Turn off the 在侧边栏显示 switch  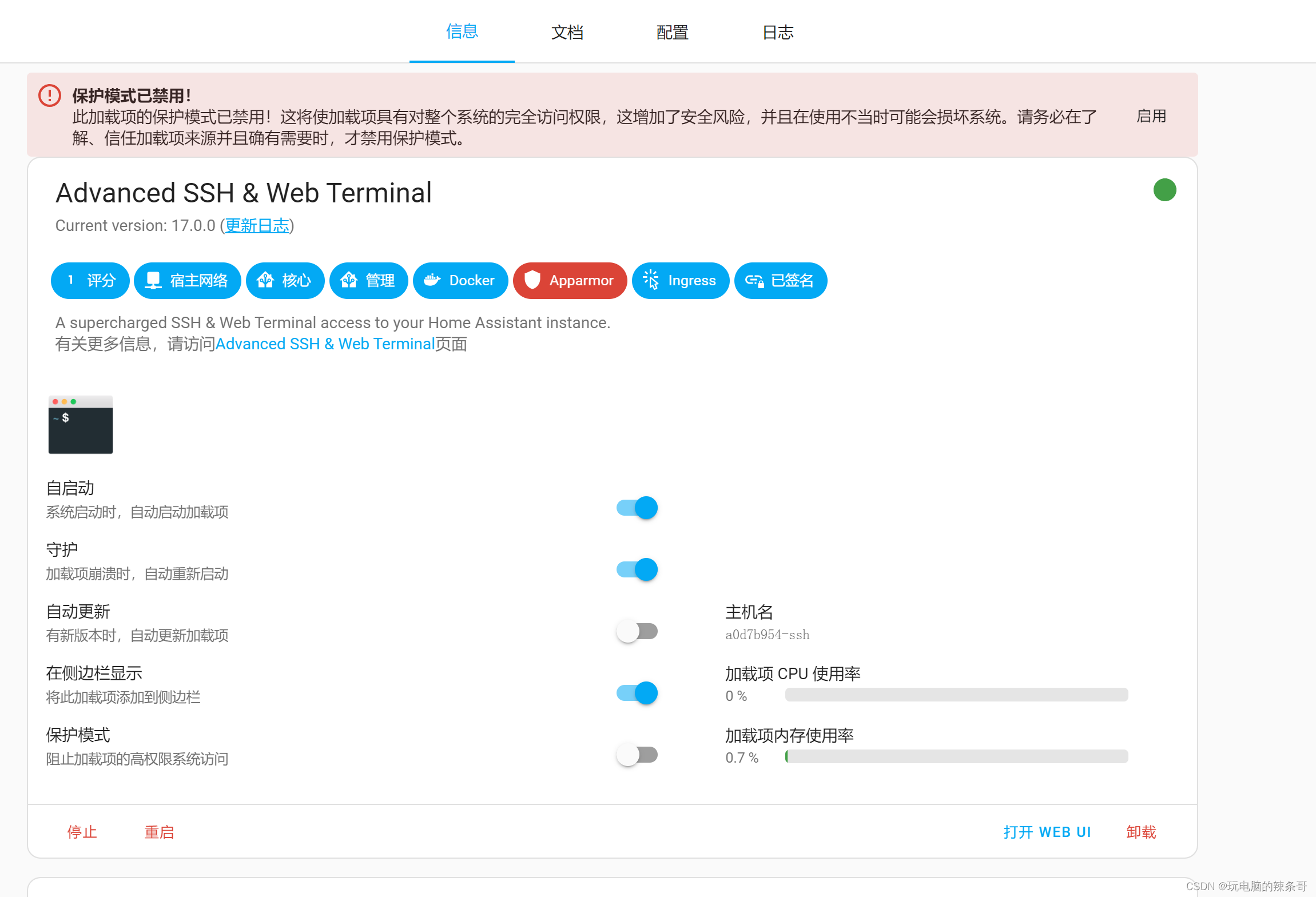(637, 693)
